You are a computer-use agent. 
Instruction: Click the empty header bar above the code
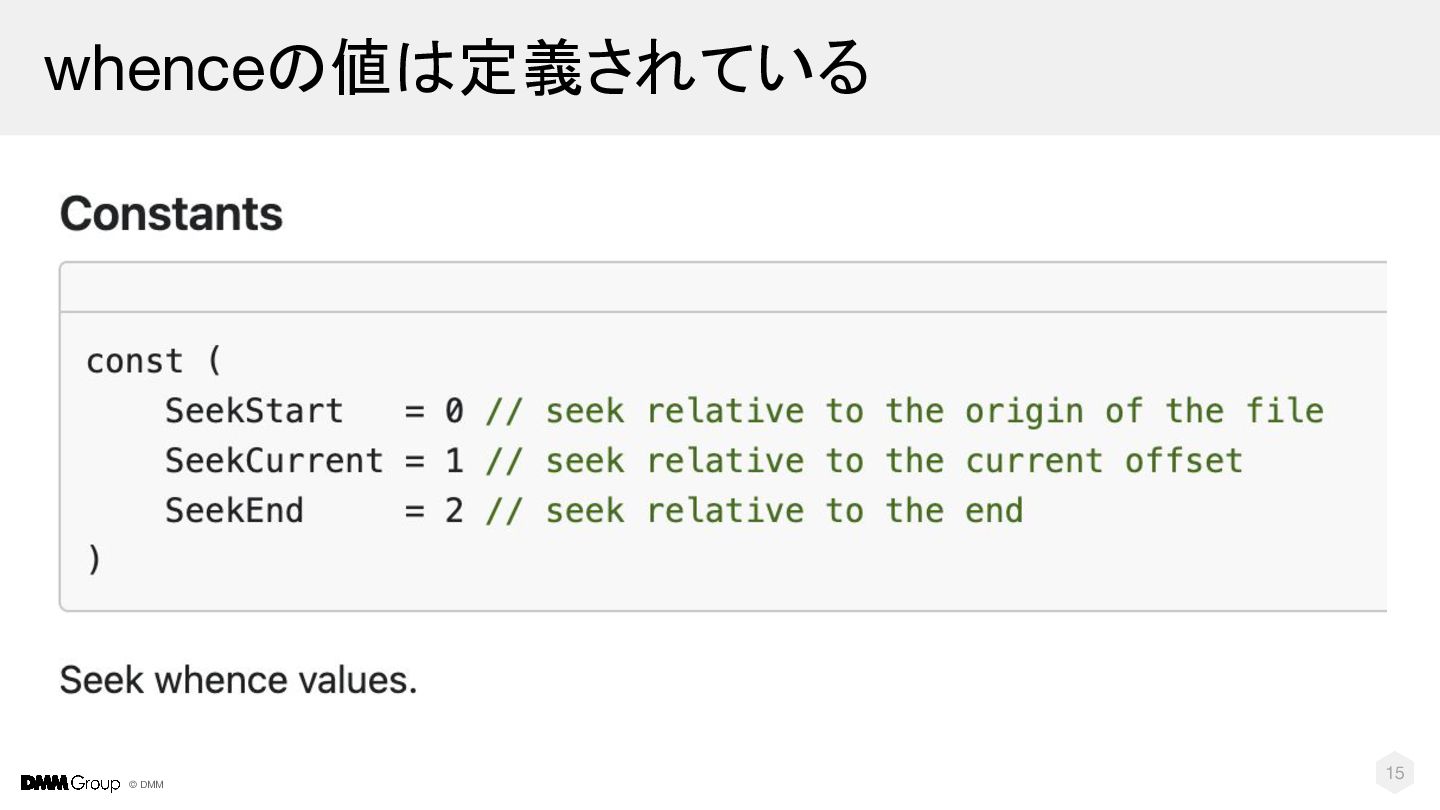pyautogui.click(x=722, y=288)
